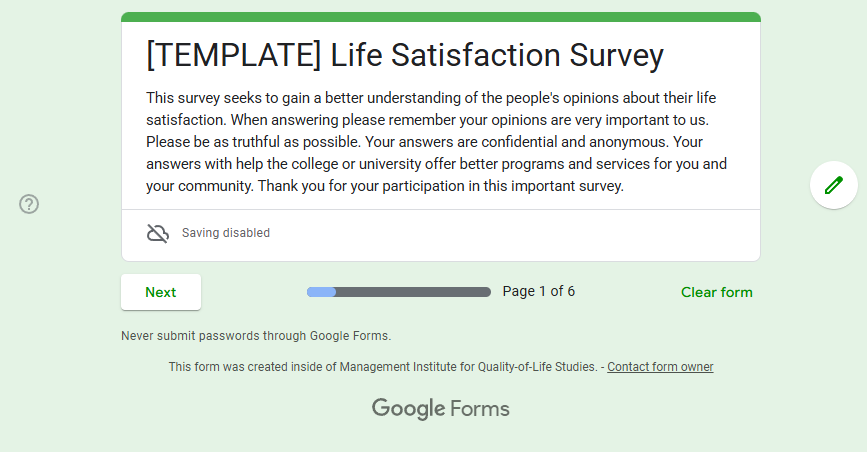Image resolution: width=867 pixels, height=452 pixels.
Task: Click the Management Institute organization name
Action: click(x=468, y=367)
